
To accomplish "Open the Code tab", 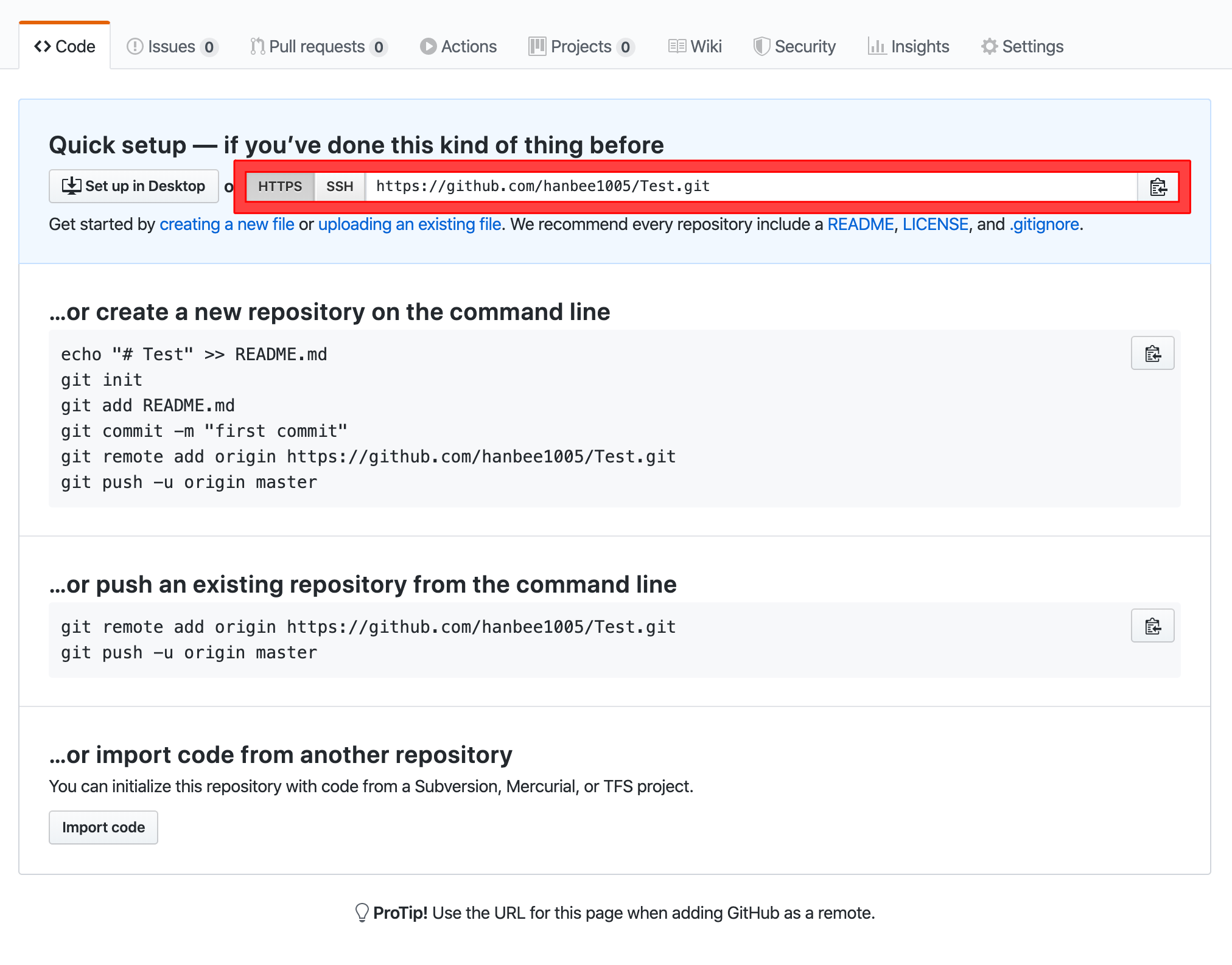I will pos(65,47).
